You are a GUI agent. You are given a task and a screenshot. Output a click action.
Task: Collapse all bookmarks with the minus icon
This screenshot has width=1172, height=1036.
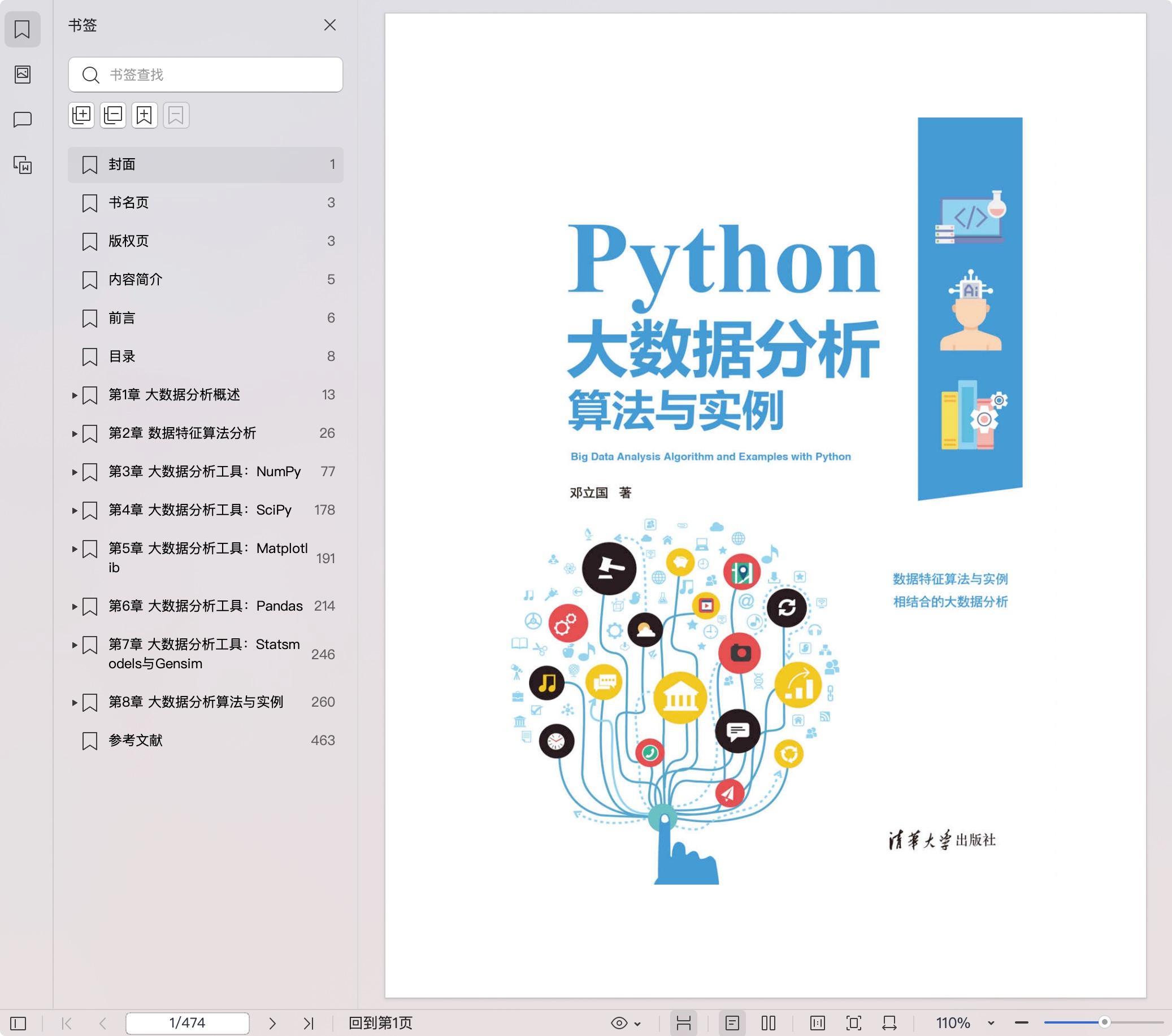(113, 115)
